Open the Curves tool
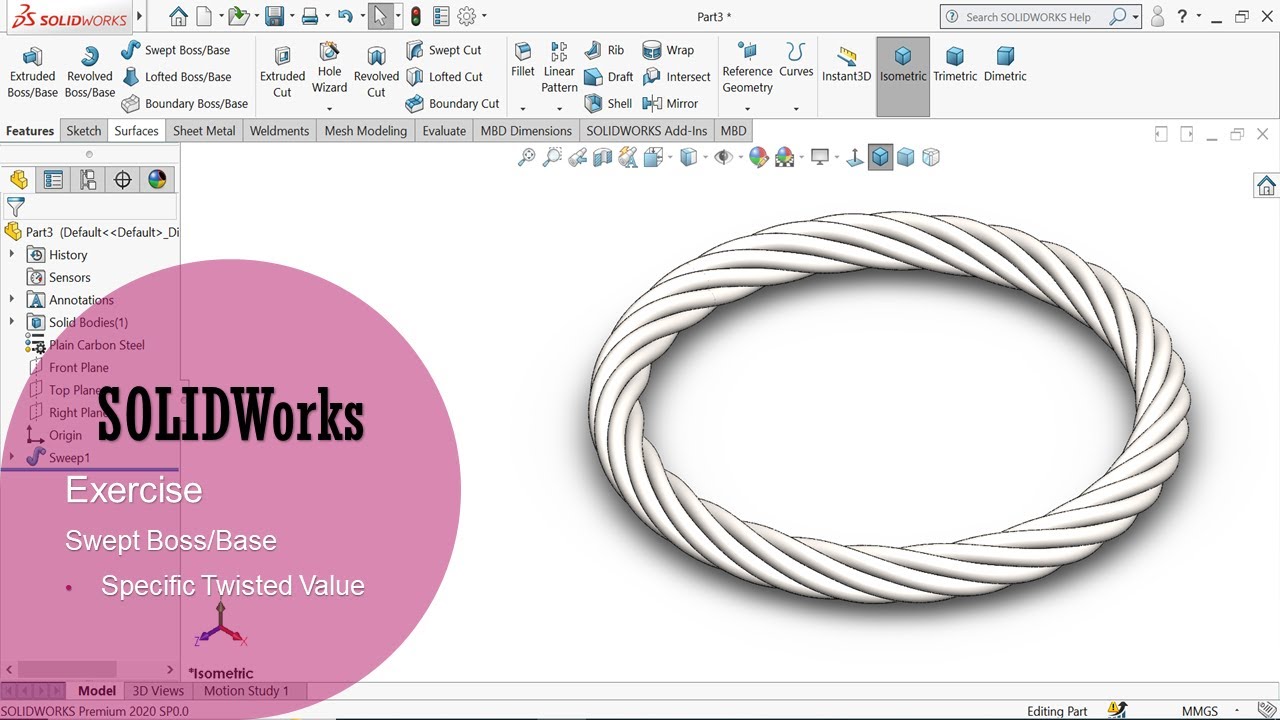Screen dimensions: 1280x720 [796, 60]
